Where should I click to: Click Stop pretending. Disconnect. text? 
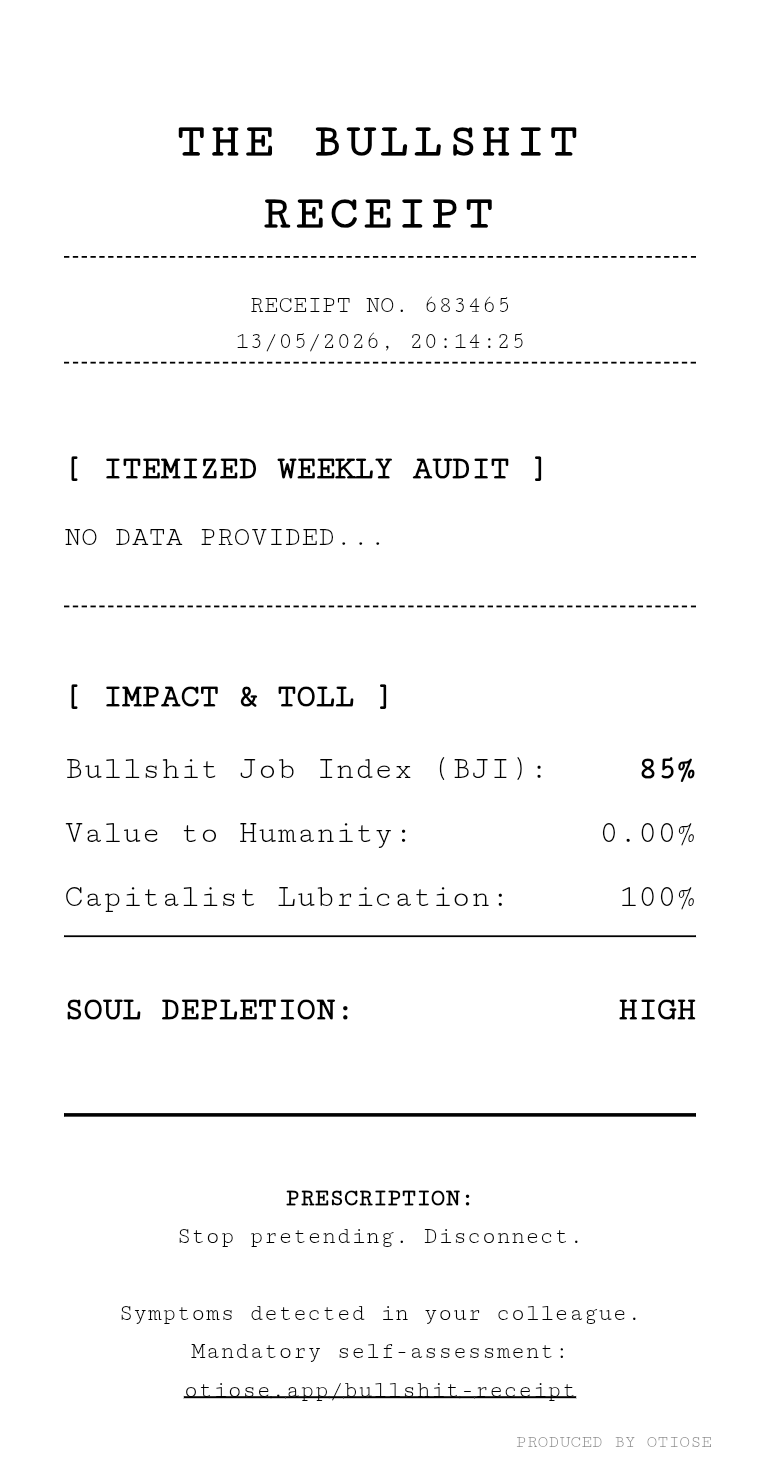(380, 1237)
